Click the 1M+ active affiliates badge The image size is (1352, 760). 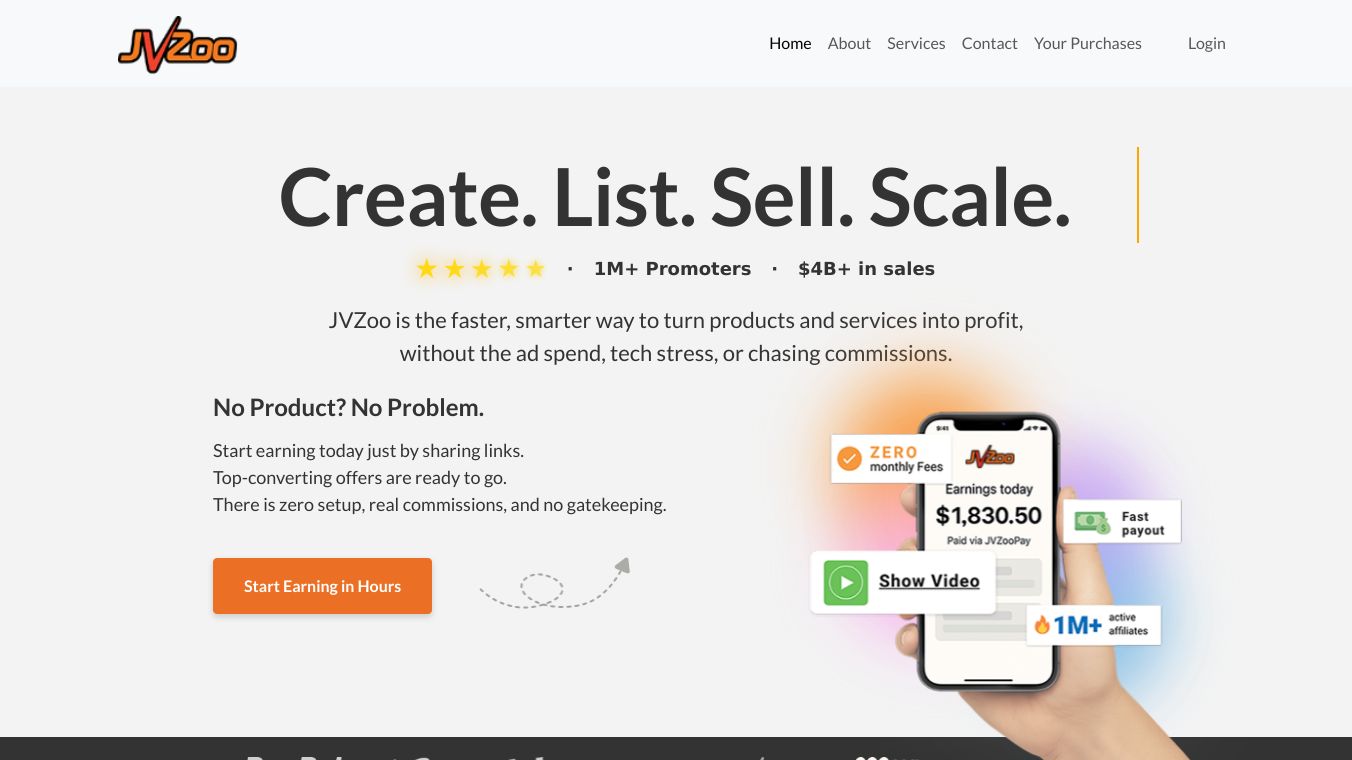pyautogui.click(x=1093, y=625)
